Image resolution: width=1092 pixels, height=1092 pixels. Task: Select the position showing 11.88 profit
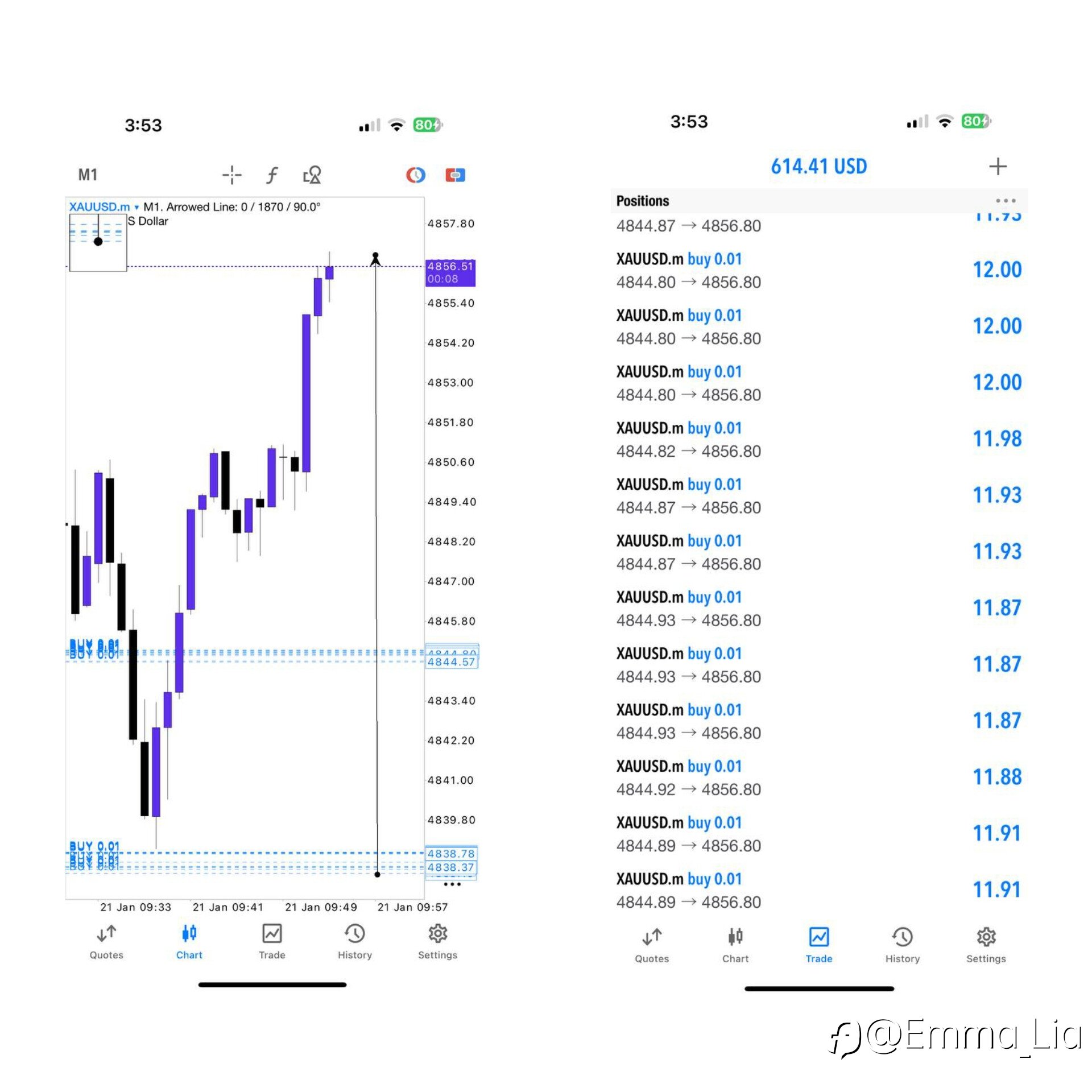818,777
